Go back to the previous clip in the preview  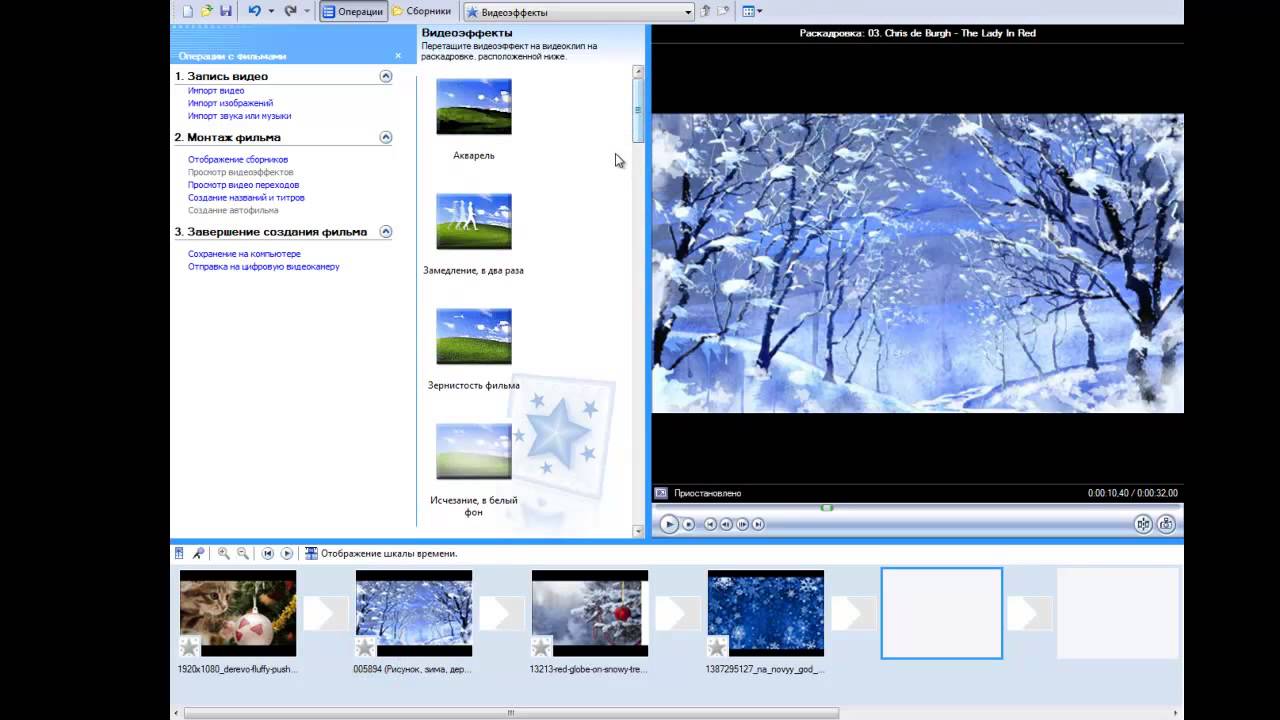click(x=710, y=524)
